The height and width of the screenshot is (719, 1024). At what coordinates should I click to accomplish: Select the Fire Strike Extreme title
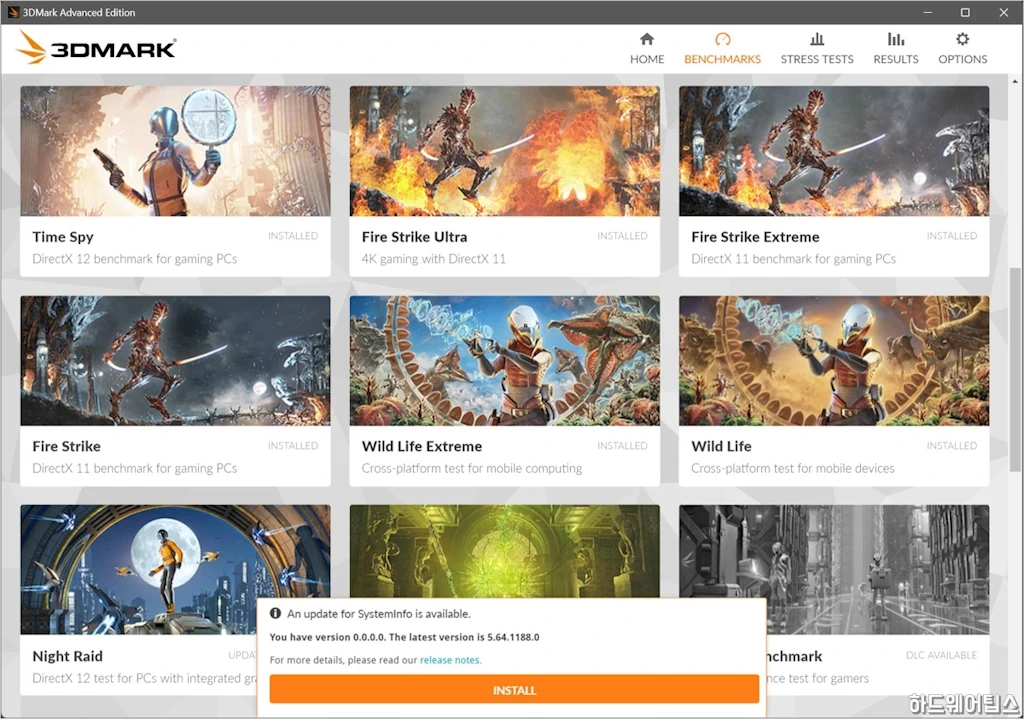coord(755,236)
